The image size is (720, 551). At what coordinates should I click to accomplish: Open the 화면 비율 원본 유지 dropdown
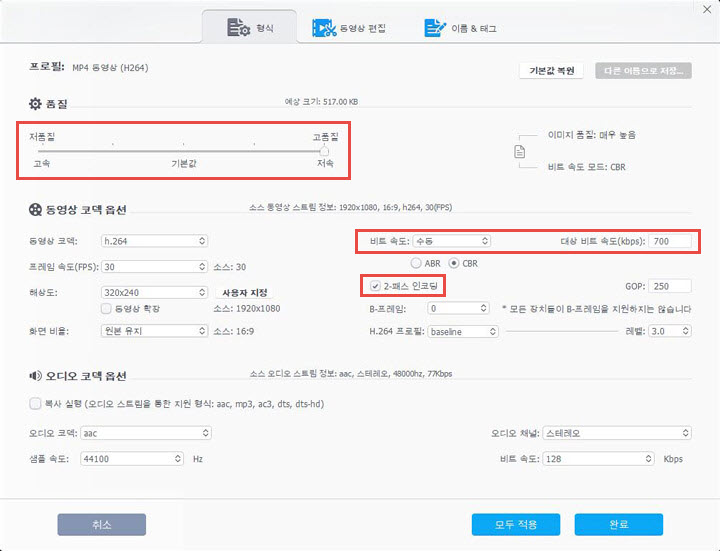154,331
